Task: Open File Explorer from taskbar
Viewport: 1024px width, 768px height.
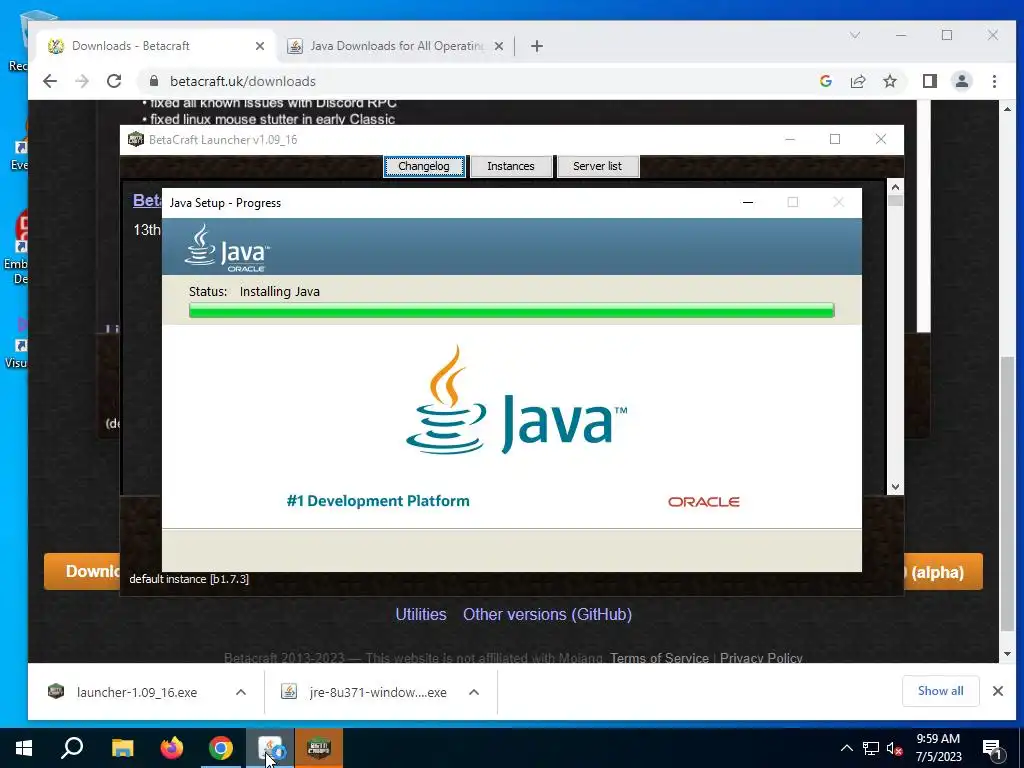Action: coord(122,748)
